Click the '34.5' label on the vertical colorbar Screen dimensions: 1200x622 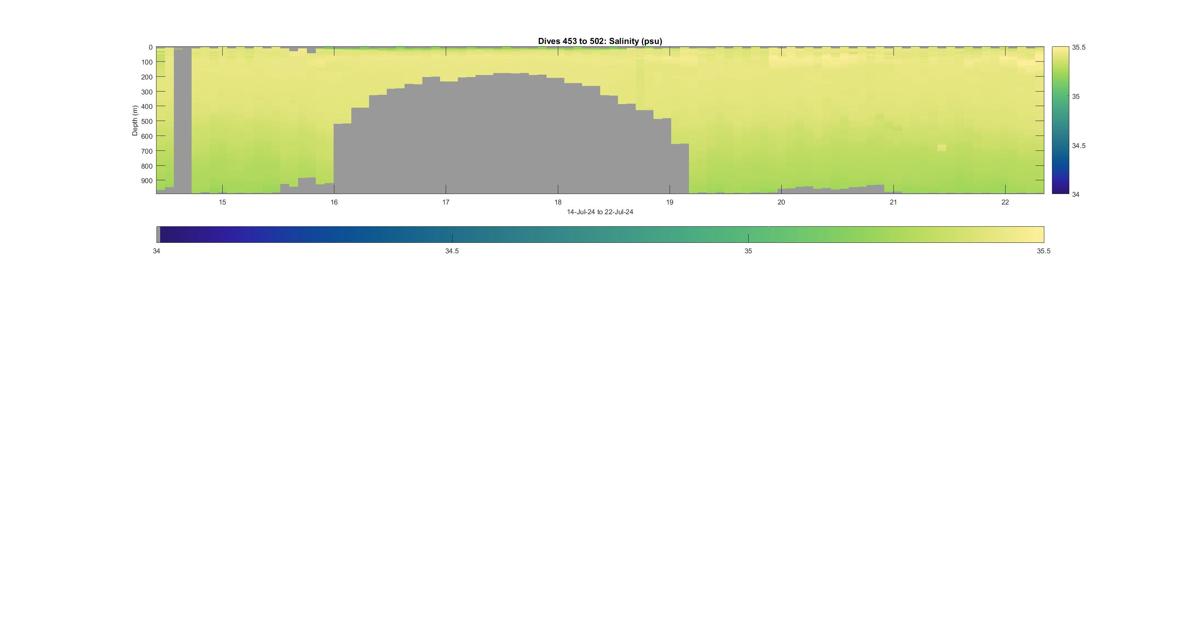pos(1079,145)
